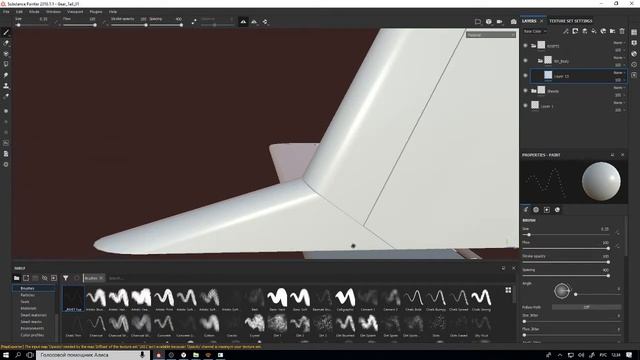Select the Smudge tool in left toolbar
This screenshot has height=360, width=640.
click(6, 75)
